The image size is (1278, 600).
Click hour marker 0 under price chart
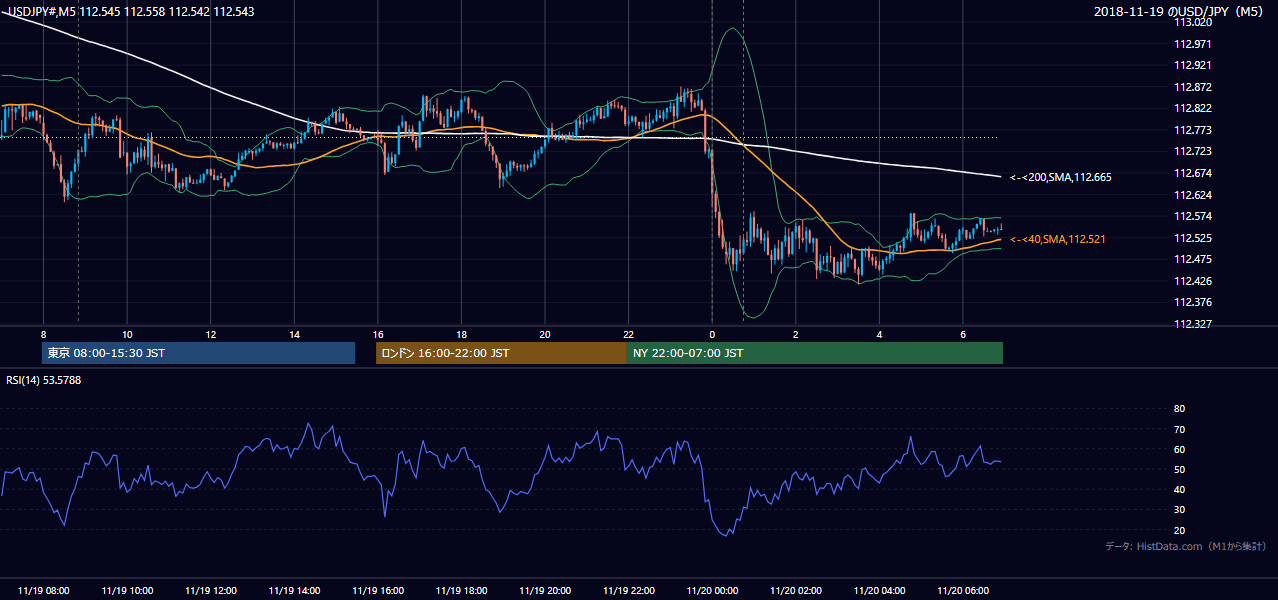(712, 334)
